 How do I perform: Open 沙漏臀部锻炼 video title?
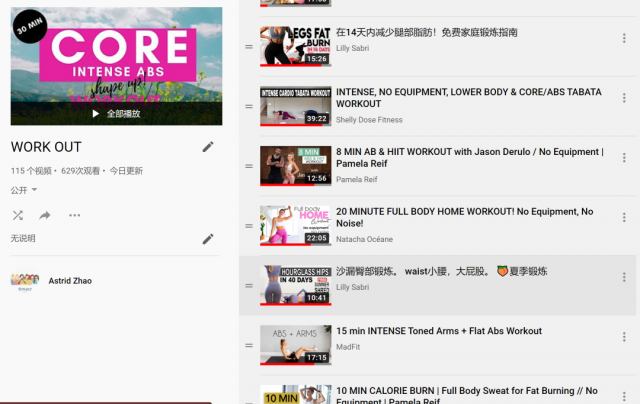(x=442, y=271)
